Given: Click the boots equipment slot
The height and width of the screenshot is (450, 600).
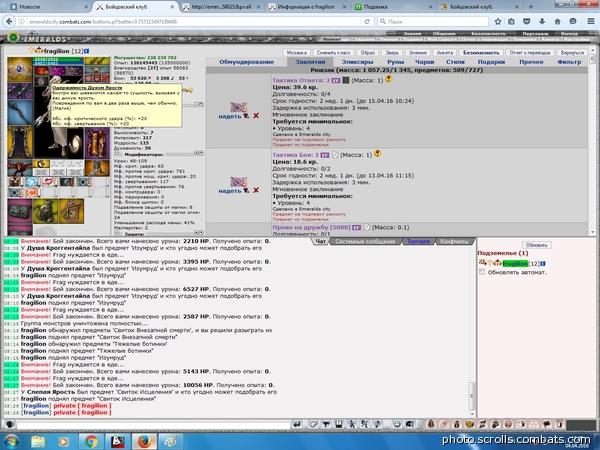Looking at the screenshot, I should 97,168.
